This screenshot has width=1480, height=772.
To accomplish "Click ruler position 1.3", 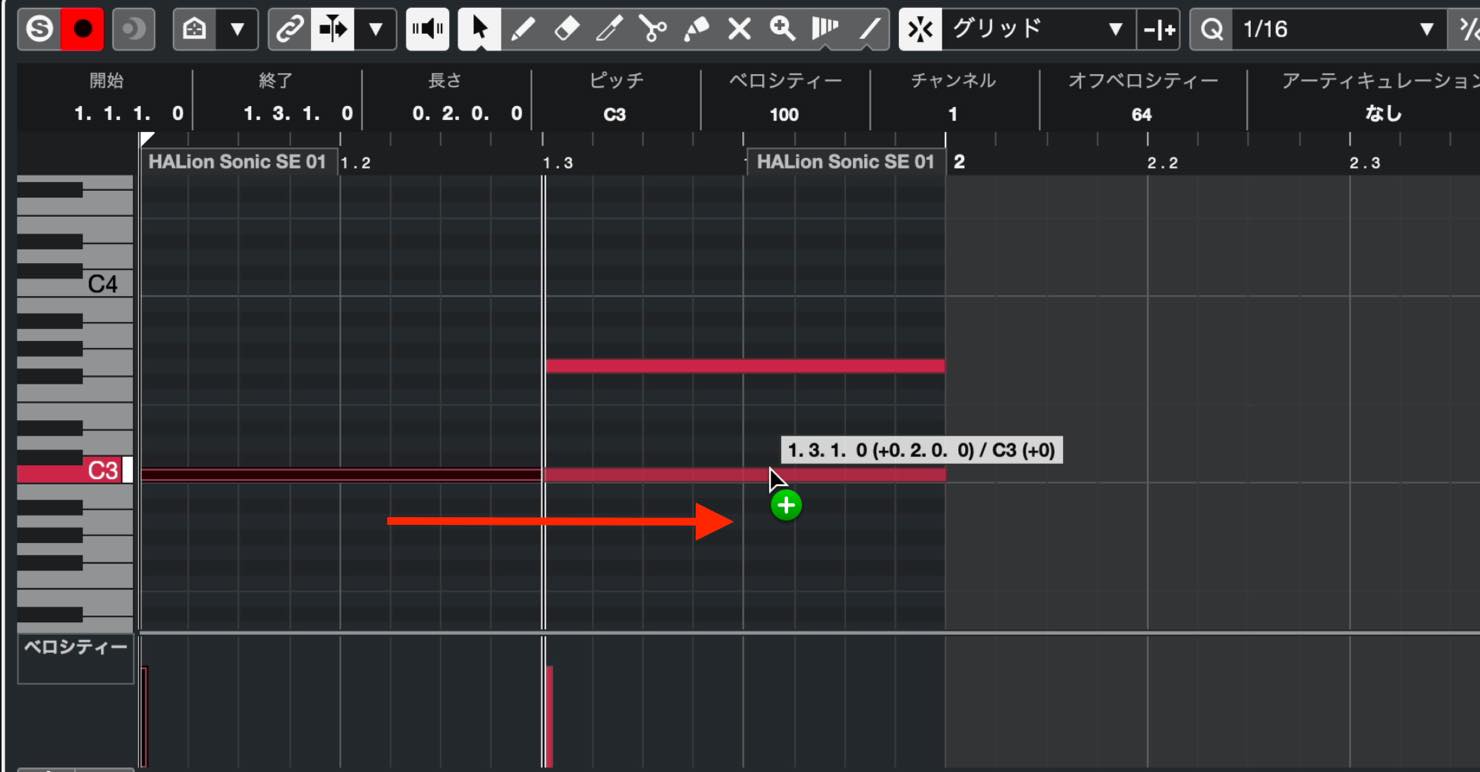I will tap(558, 163).
